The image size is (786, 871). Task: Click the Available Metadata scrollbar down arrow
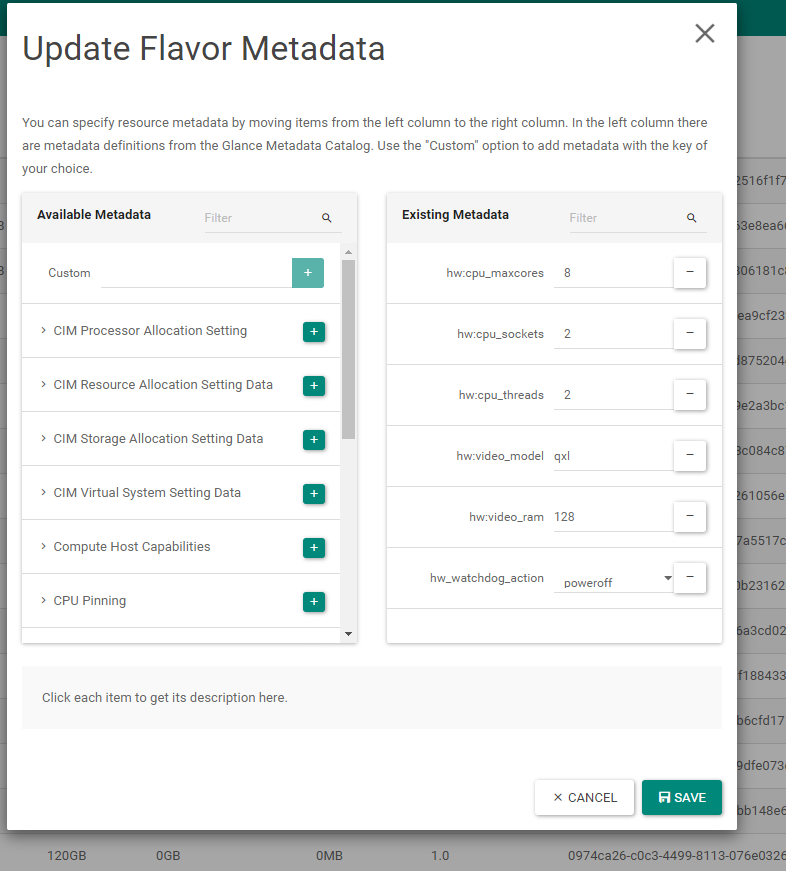coord(348,634)
